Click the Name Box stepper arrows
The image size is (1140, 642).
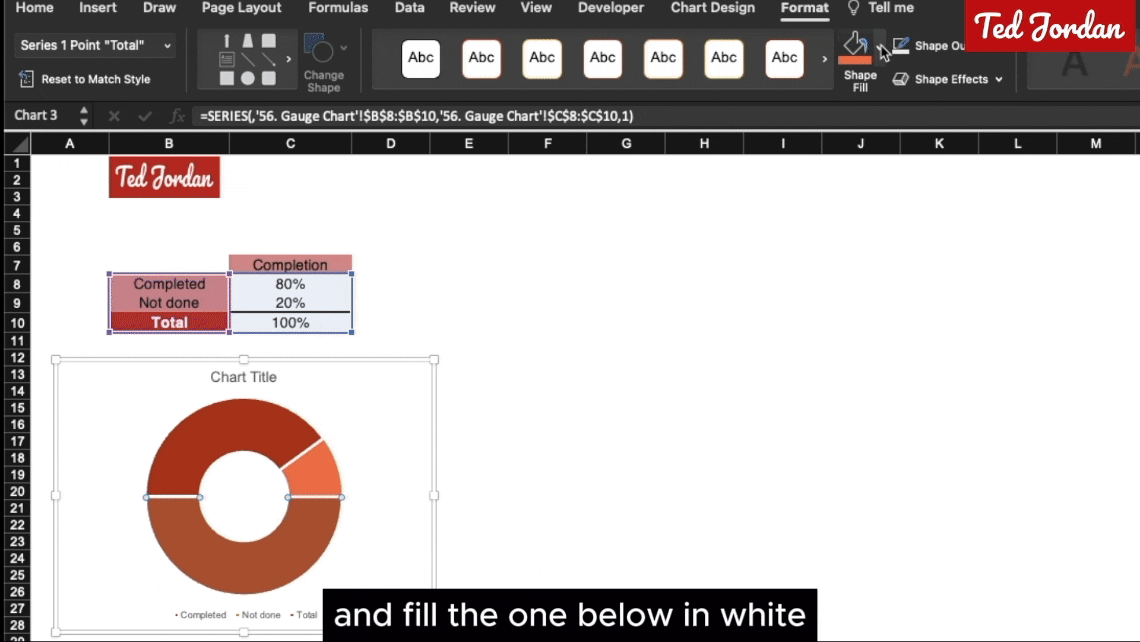[84, 116]
